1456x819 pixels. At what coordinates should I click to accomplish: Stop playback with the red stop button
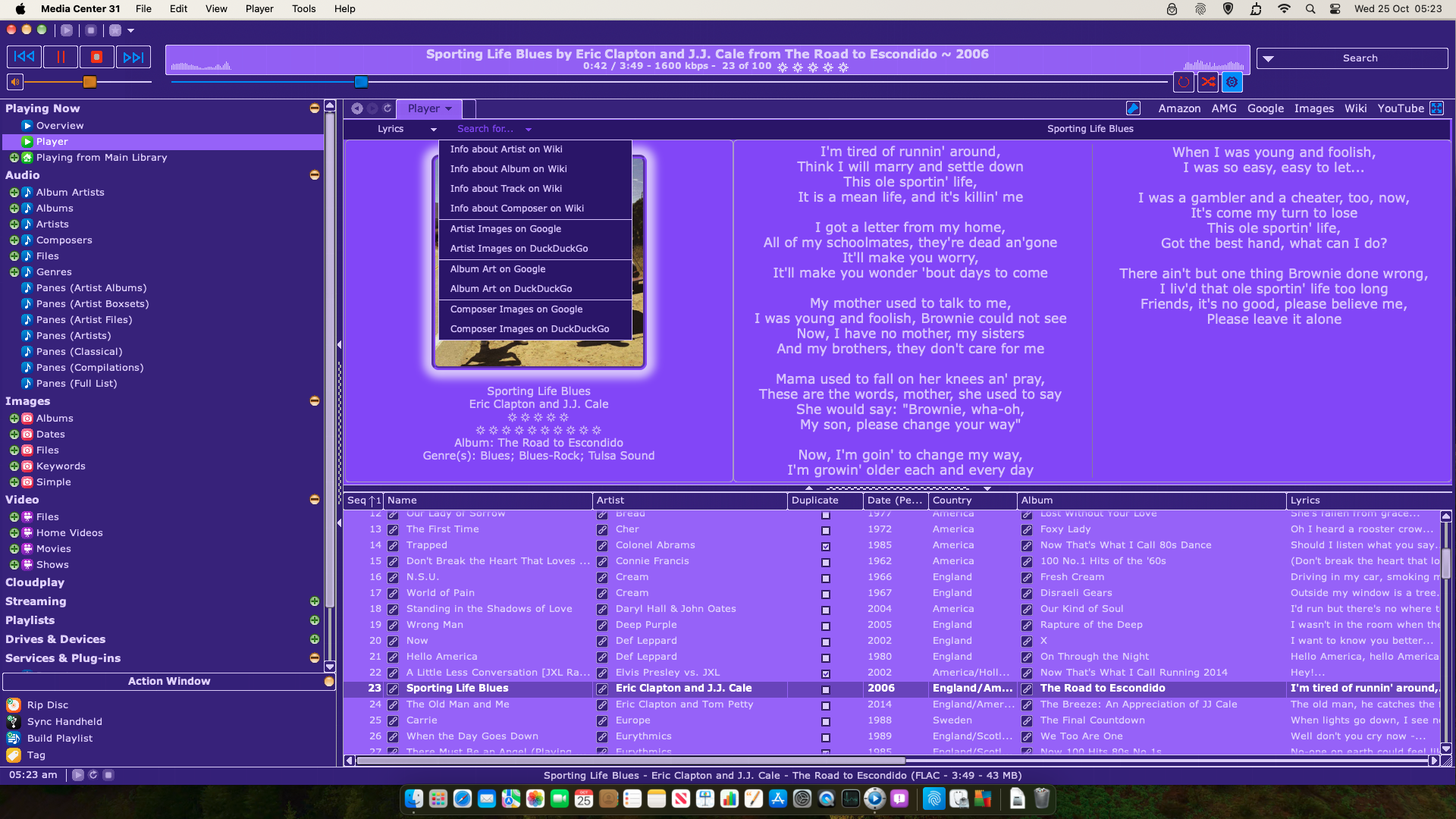(96, 57)
